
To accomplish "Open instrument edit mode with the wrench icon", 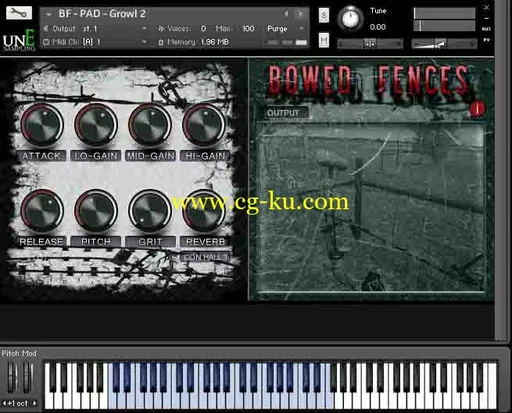I will 19,13.
